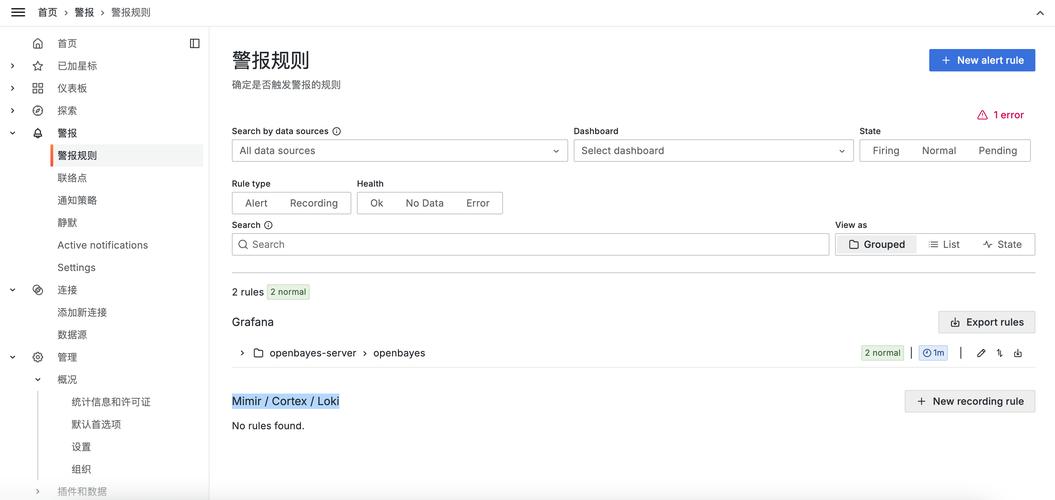
Task: Filter health by Ok
Action: 377,203
